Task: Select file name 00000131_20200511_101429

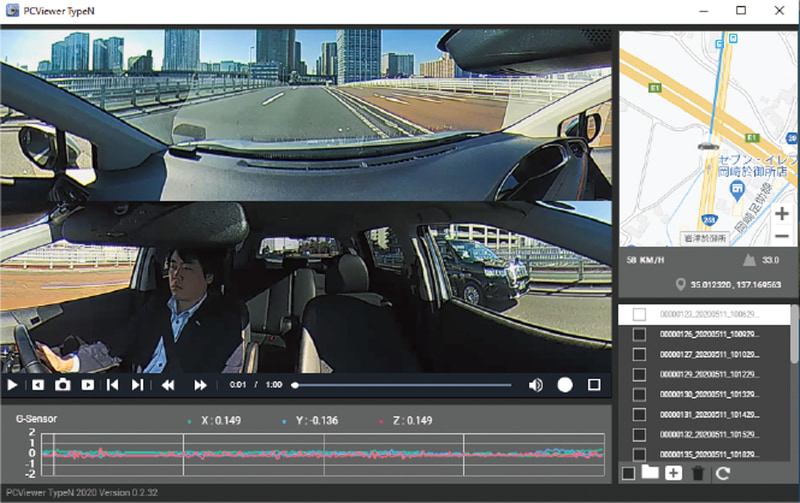Action: pyautogui.click(x=709, y=415)
